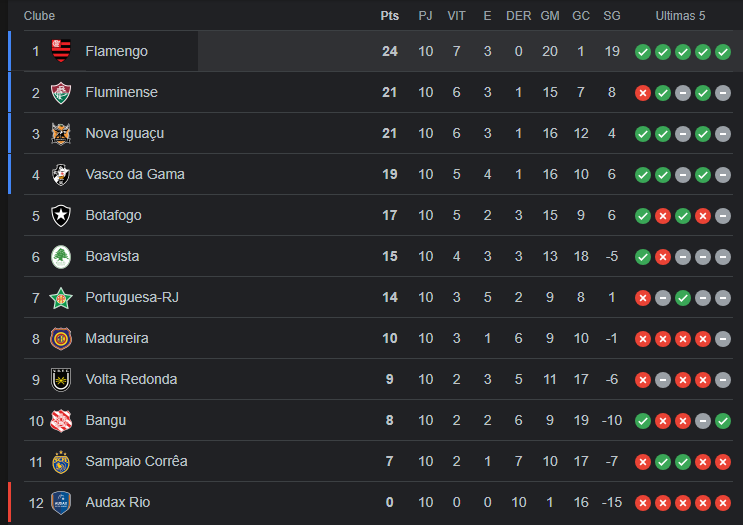Image resolution: width=743 pixels, height=525 pixels.
Task: Open the Sampaio Corrêa team link
Action: pyautogui.click(x=136, y=461)
